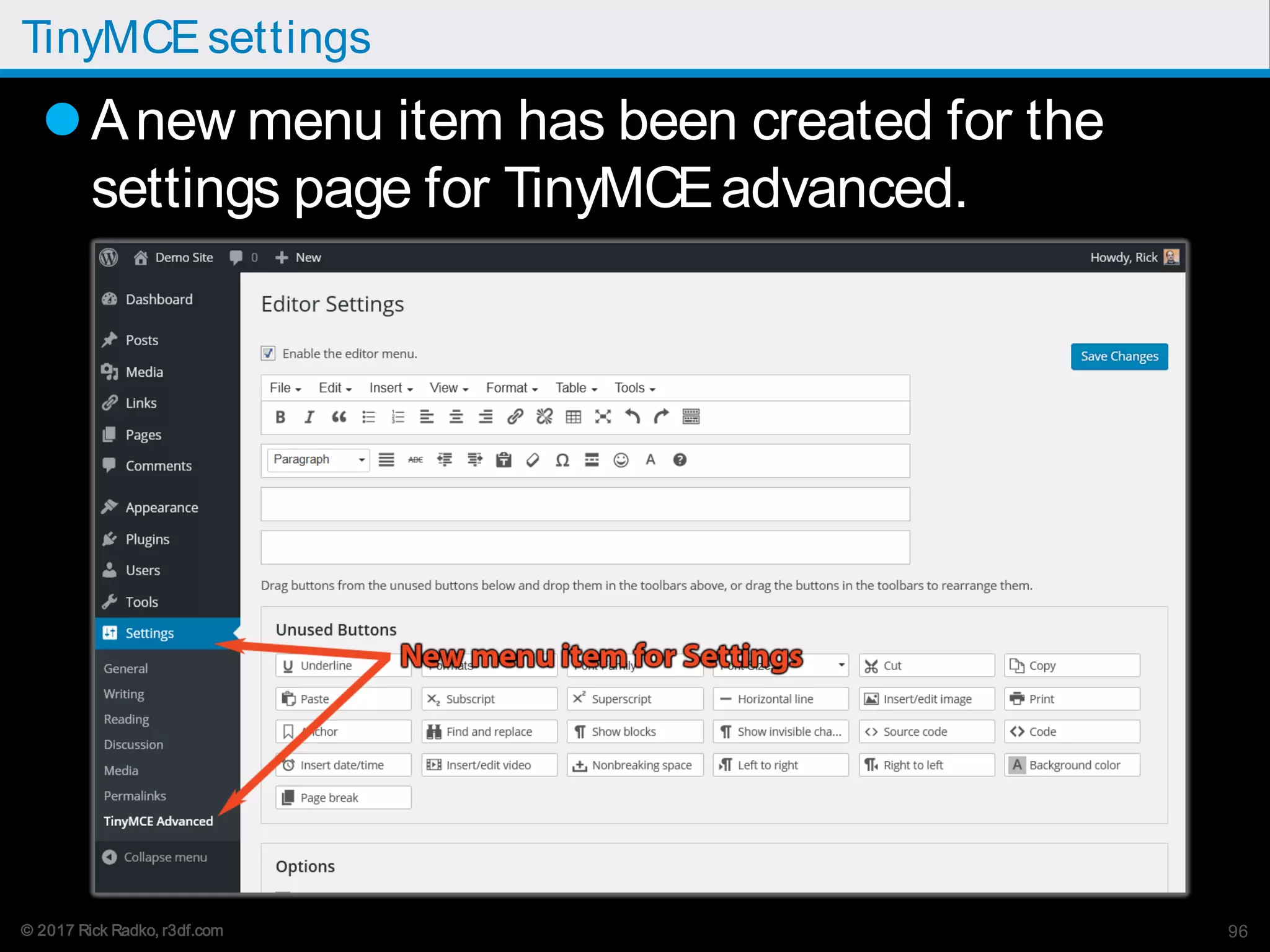Select the align left icon

click(427, 416)
